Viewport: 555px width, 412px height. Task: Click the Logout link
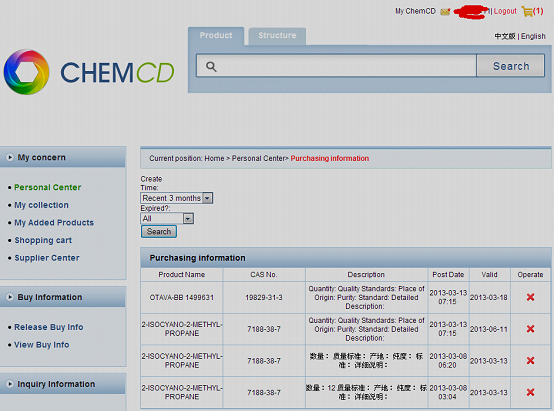point(505,11)
